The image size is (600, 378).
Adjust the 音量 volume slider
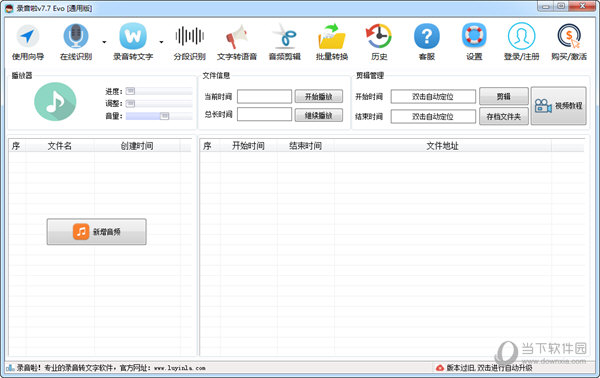[159, 116]
